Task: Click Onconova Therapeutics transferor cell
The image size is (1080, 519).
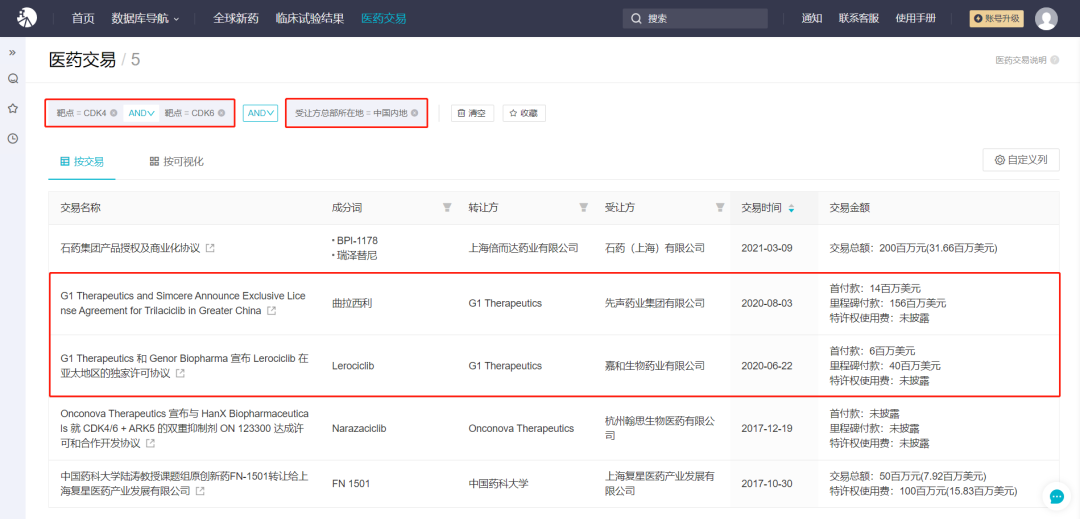Action: click(x=521, y=428)
